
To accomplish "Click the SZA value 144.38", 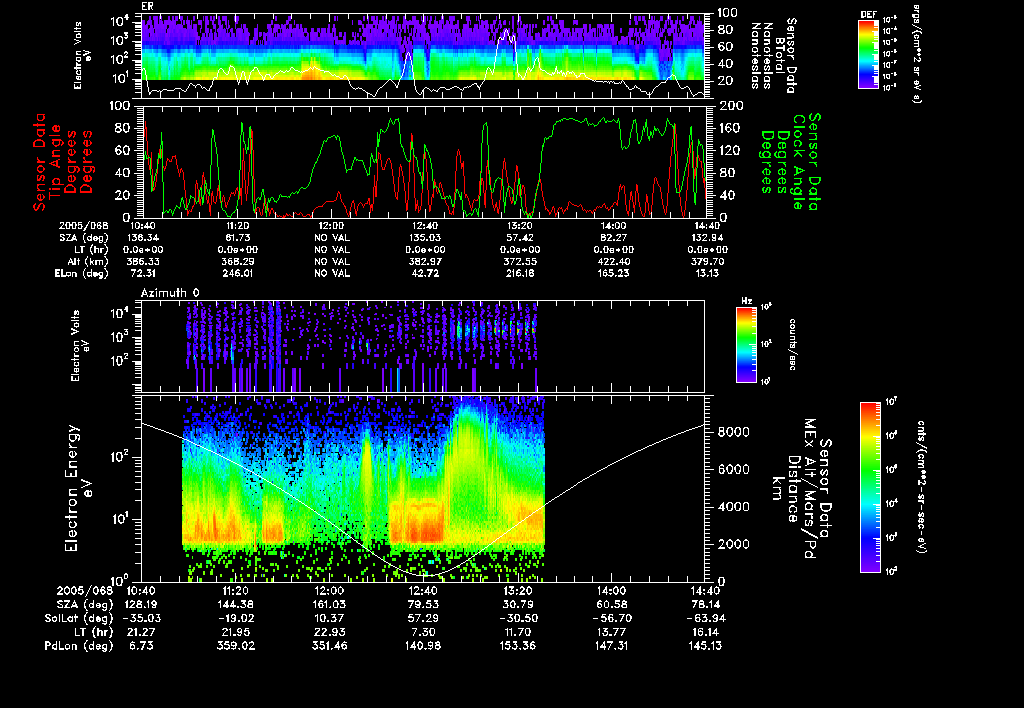I will click(236, 605).
